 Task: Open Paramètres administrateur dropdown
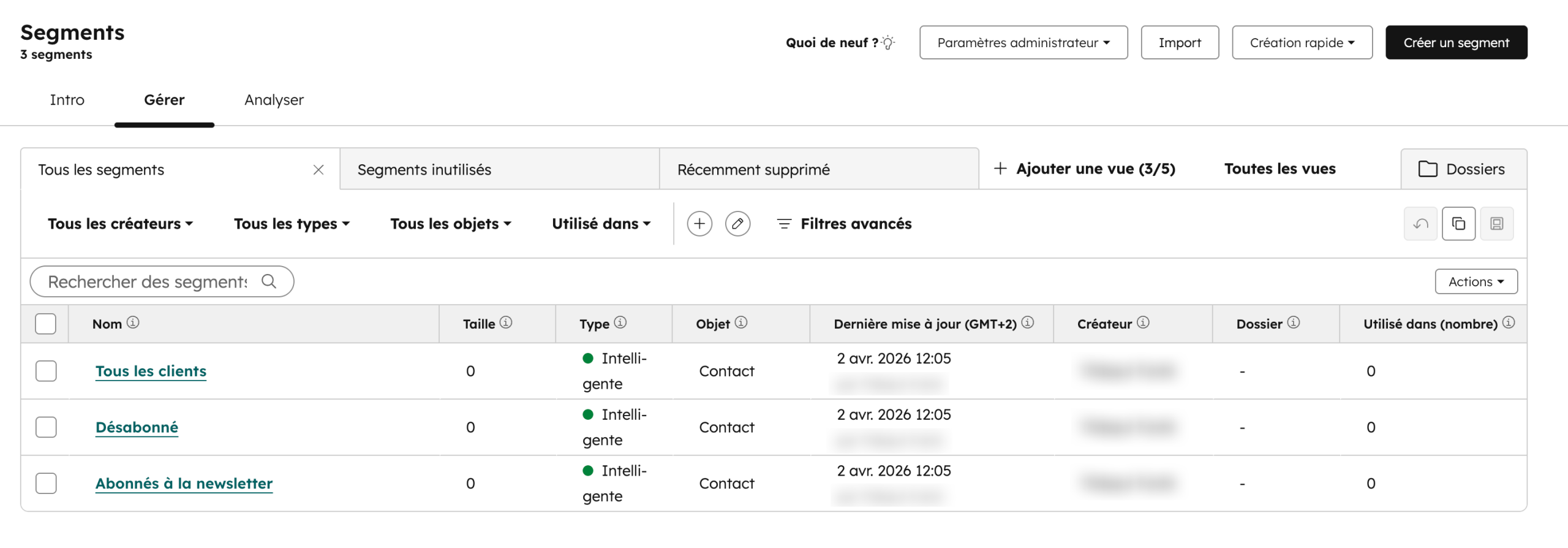click(1023, 42)
